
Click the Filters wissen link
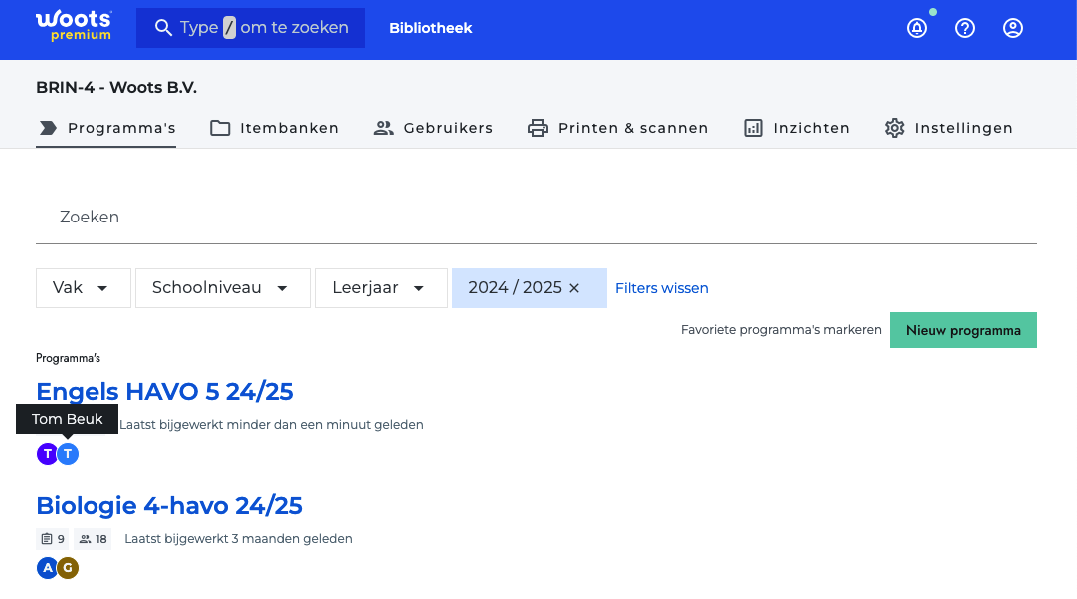tap(661, 288)
